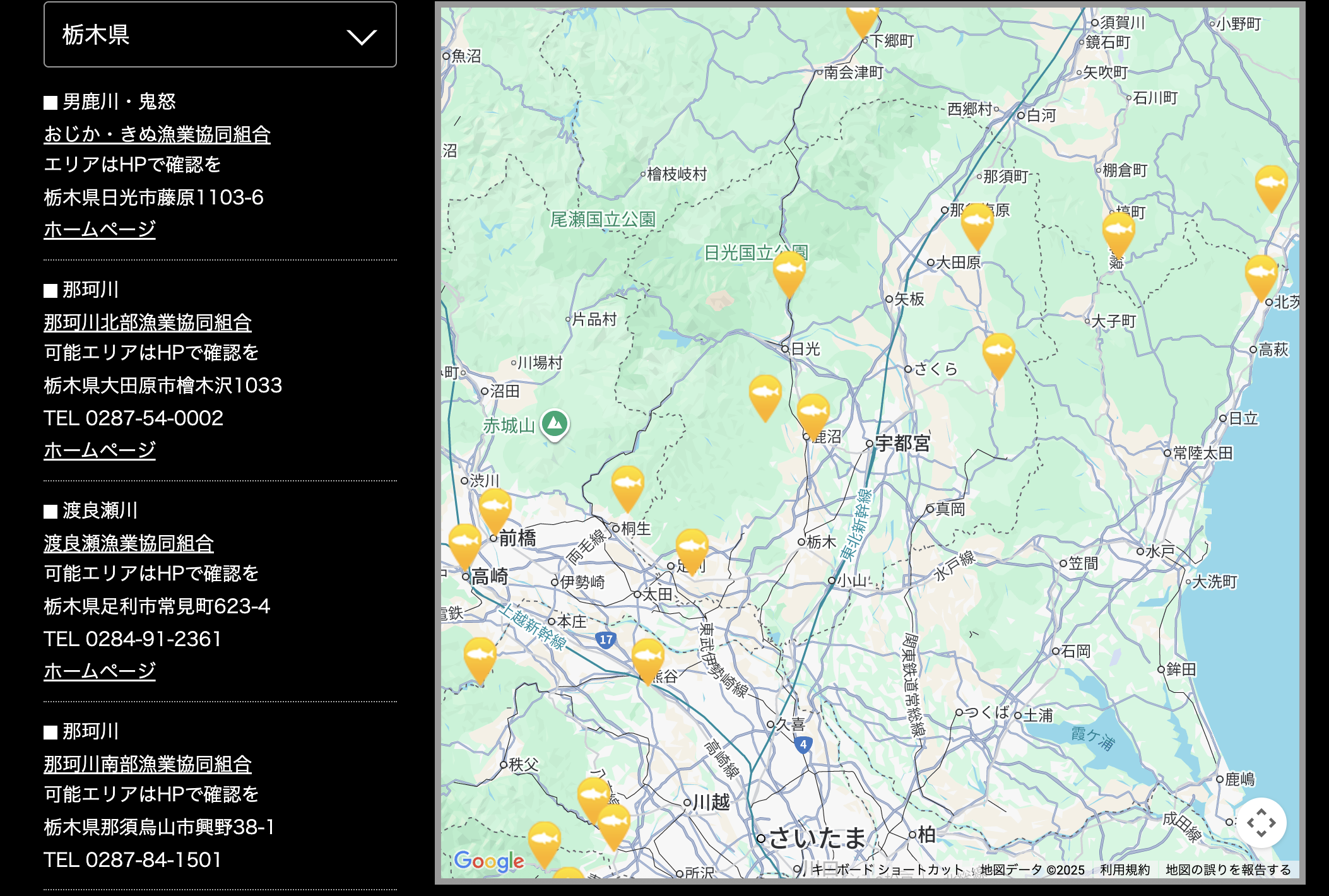This screenshot has height=896, width=1329.
Task: Click fish marker near 日光国立公園
Action: pyautogui.click(x=789, y=271)
